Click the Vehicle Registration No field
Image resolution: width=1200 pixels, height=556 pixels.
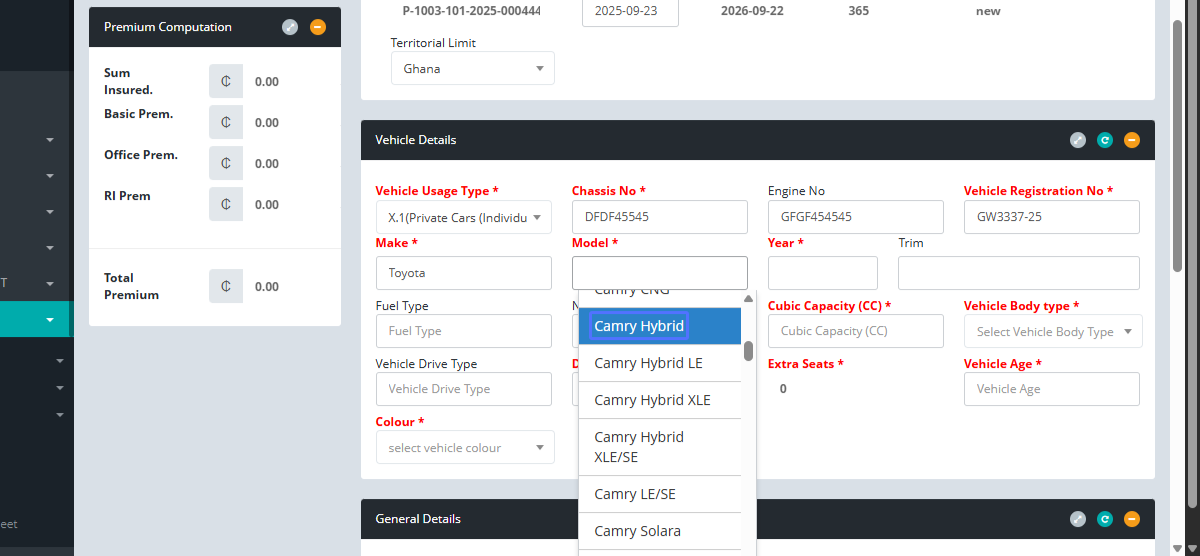pyautogui.click(x=1051, y=217)
